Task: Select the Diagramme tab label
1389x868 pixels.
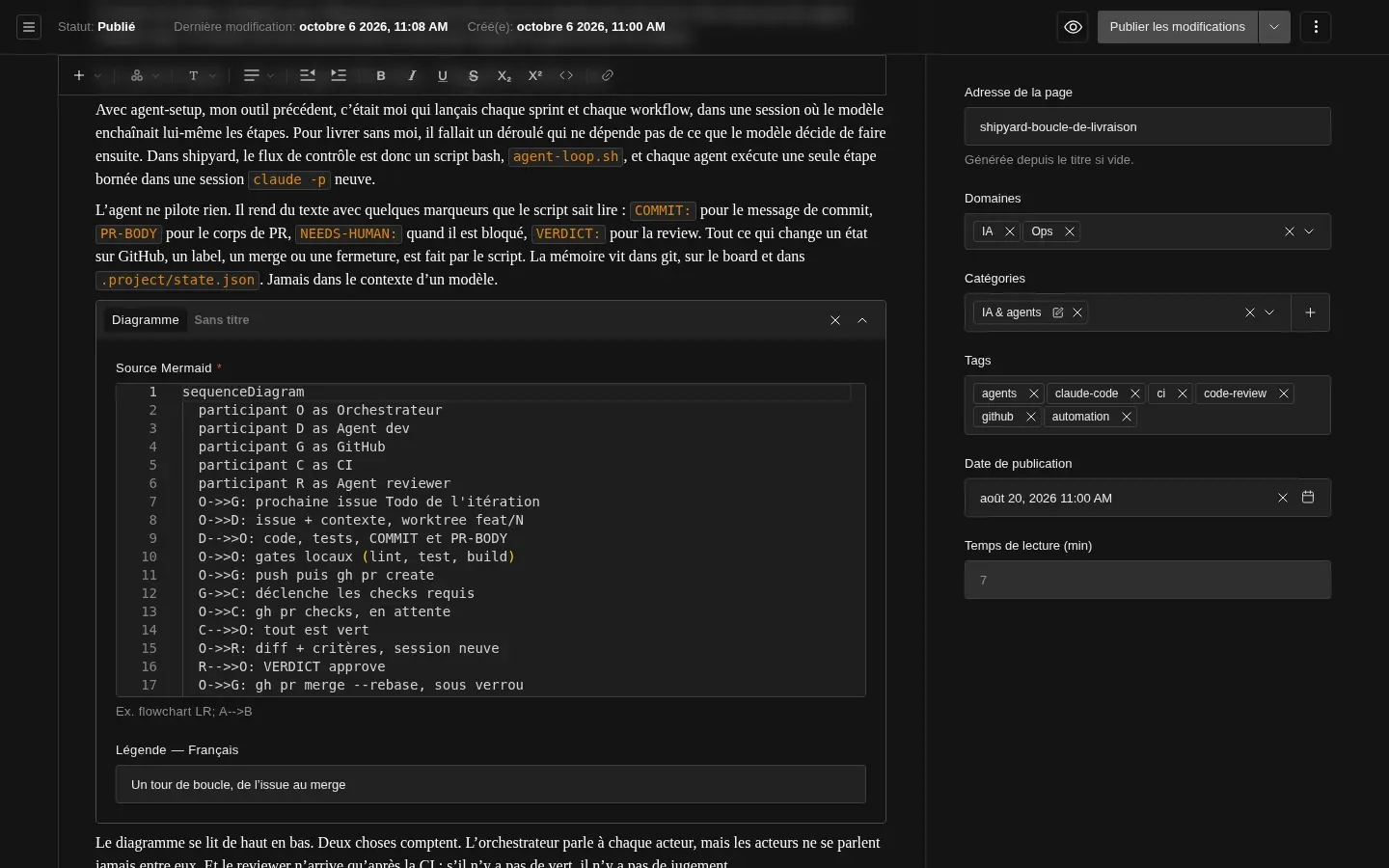Action: tap(146, 320)
